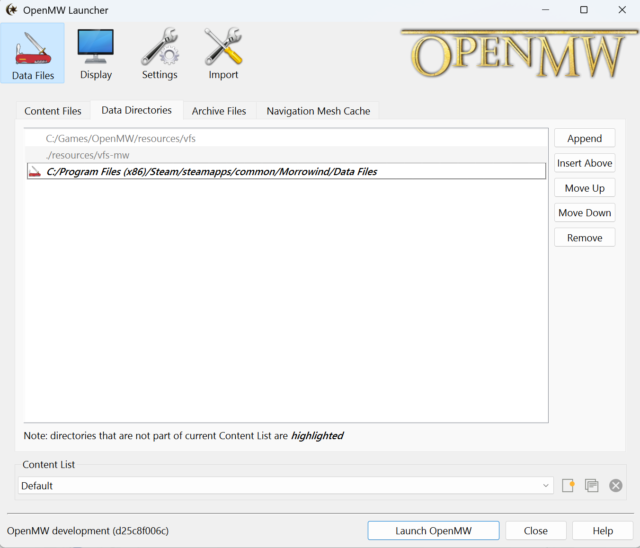The image size is (640, 548).
Task: Open the Data Files section
Action: click(34, 54)
